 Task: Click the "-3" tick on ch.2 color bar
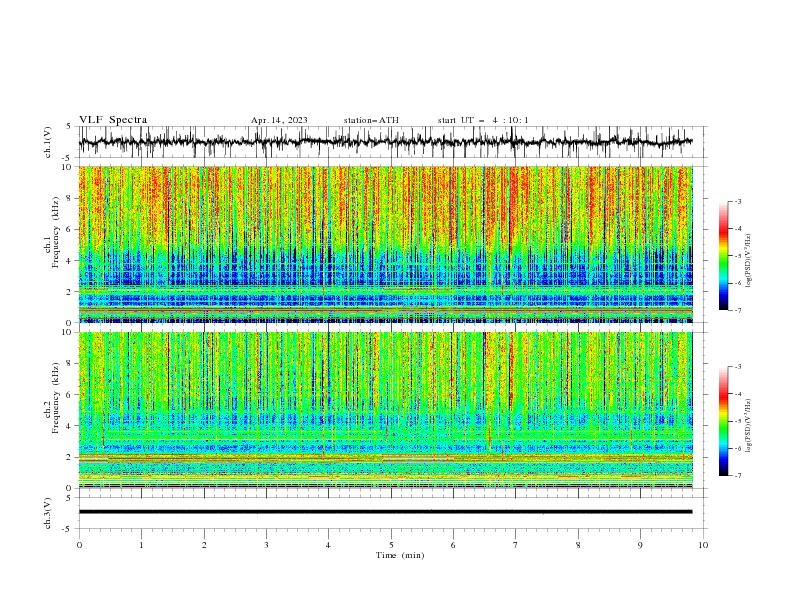[738, 367]
